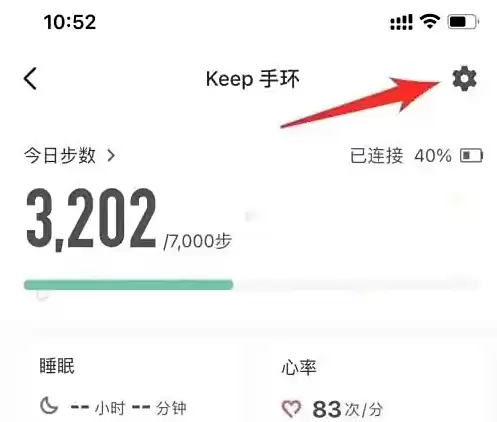The width and height of the screenshot is (497, 422).
Task: Tap the heart rate heart icon
Action: 291,408
